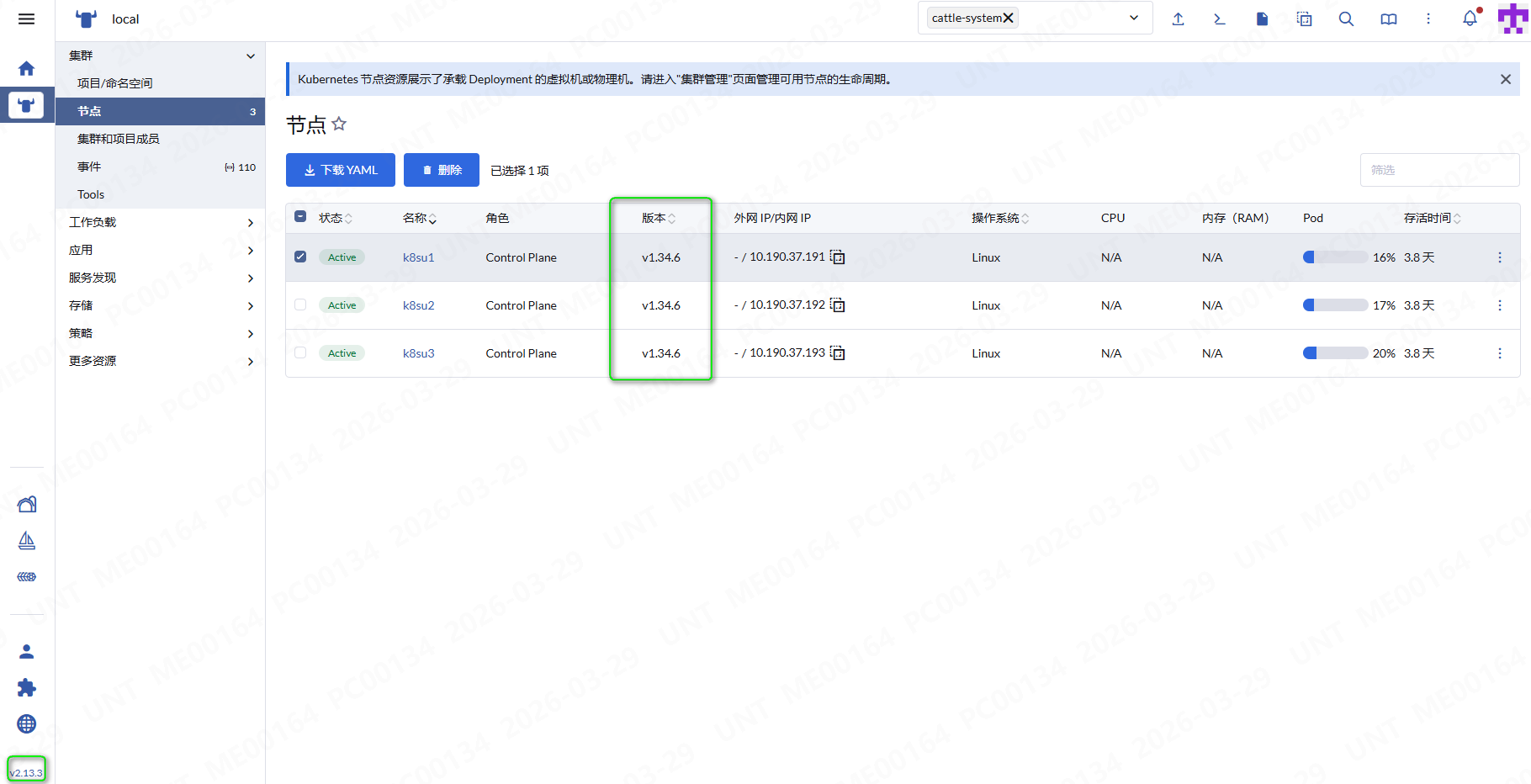Click the 下载 YAML button
This screenshot has height=784, width=1531.
pos(341,170)
